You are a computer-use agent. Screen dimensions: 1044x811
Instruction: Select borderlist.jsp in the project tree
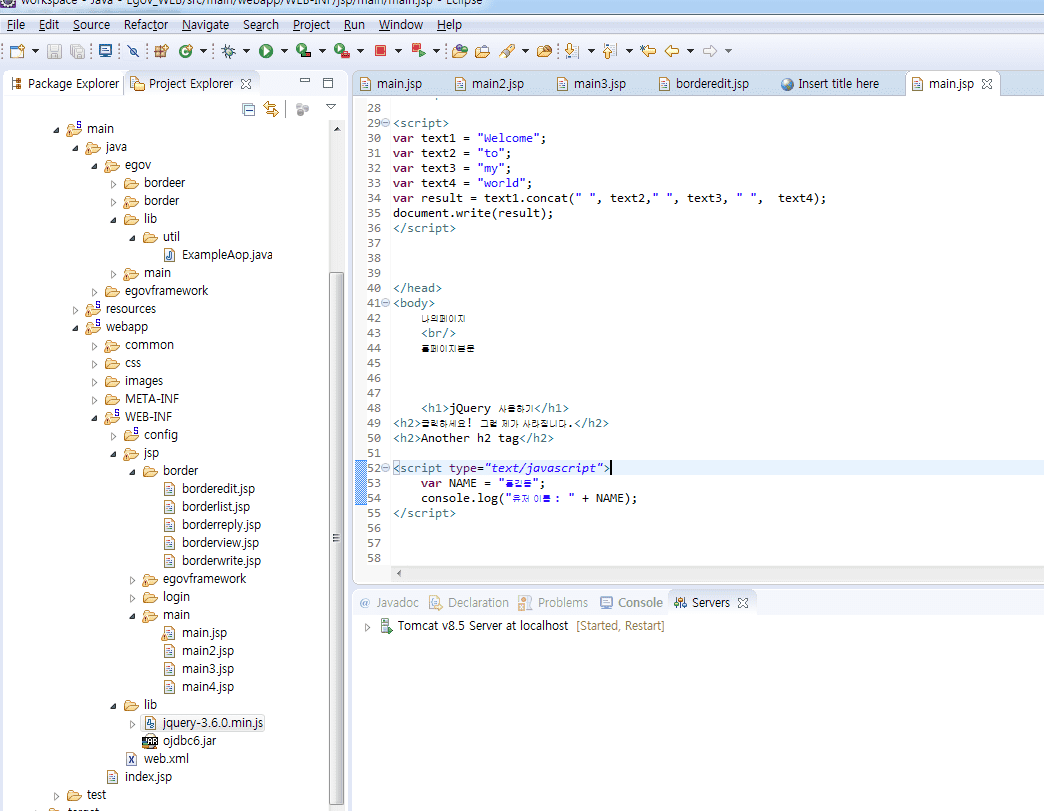point(215,507)
